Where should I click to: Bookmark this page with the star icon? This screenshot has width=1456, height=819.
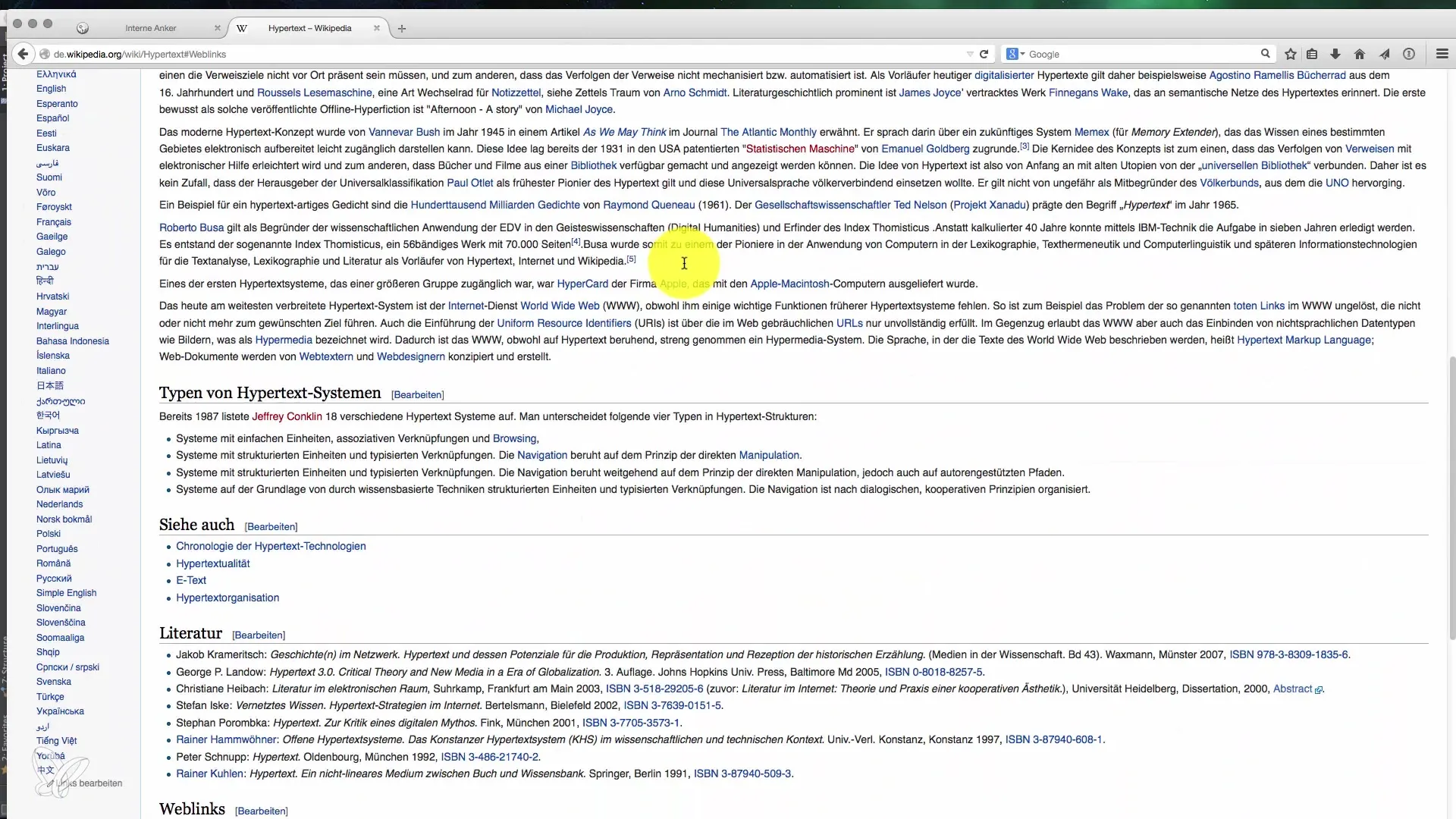[x=1291, y=54]
